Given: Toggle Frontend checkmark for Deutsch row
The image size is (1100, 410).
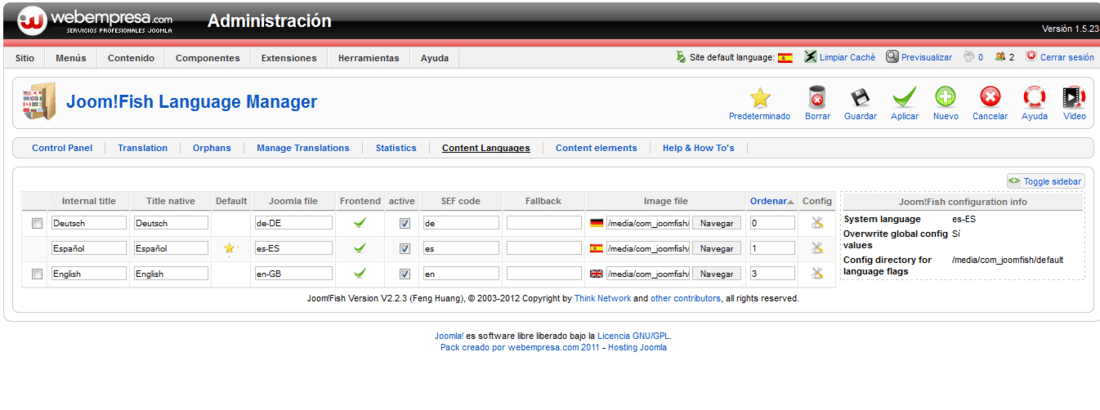Looking at the screenshot, I should tap(360, 223).
